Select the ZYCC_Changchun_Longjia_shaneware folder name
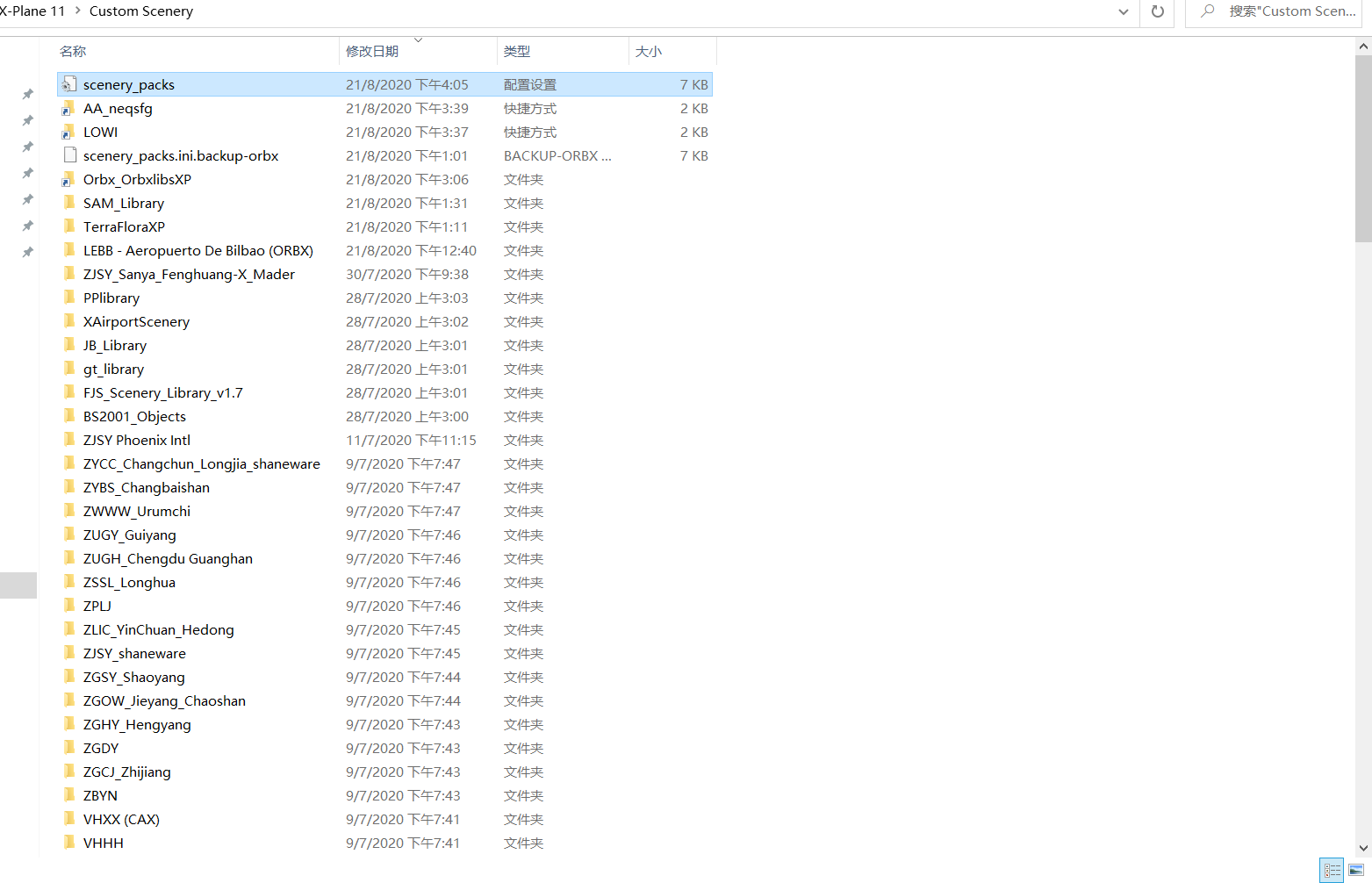Viewport: 1372px width, 883px height. coord(202,463)
